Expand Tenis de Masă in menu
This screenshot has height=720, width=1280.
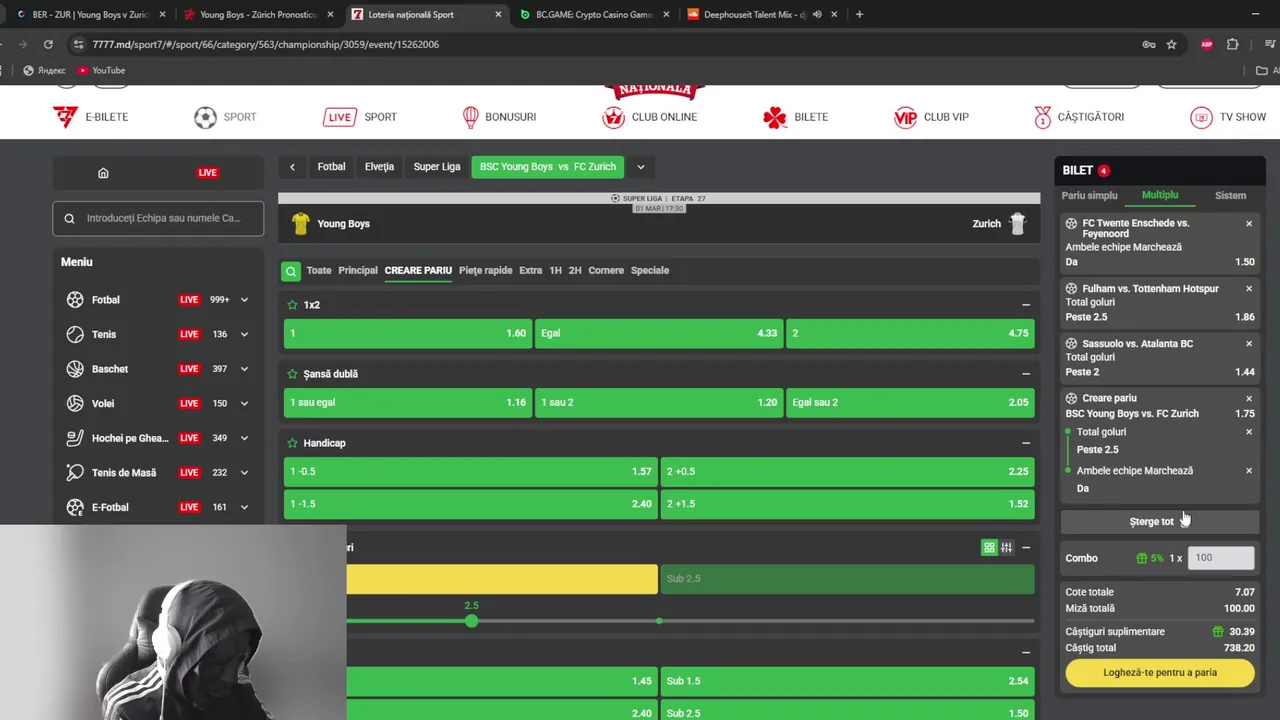click(244, 473)
